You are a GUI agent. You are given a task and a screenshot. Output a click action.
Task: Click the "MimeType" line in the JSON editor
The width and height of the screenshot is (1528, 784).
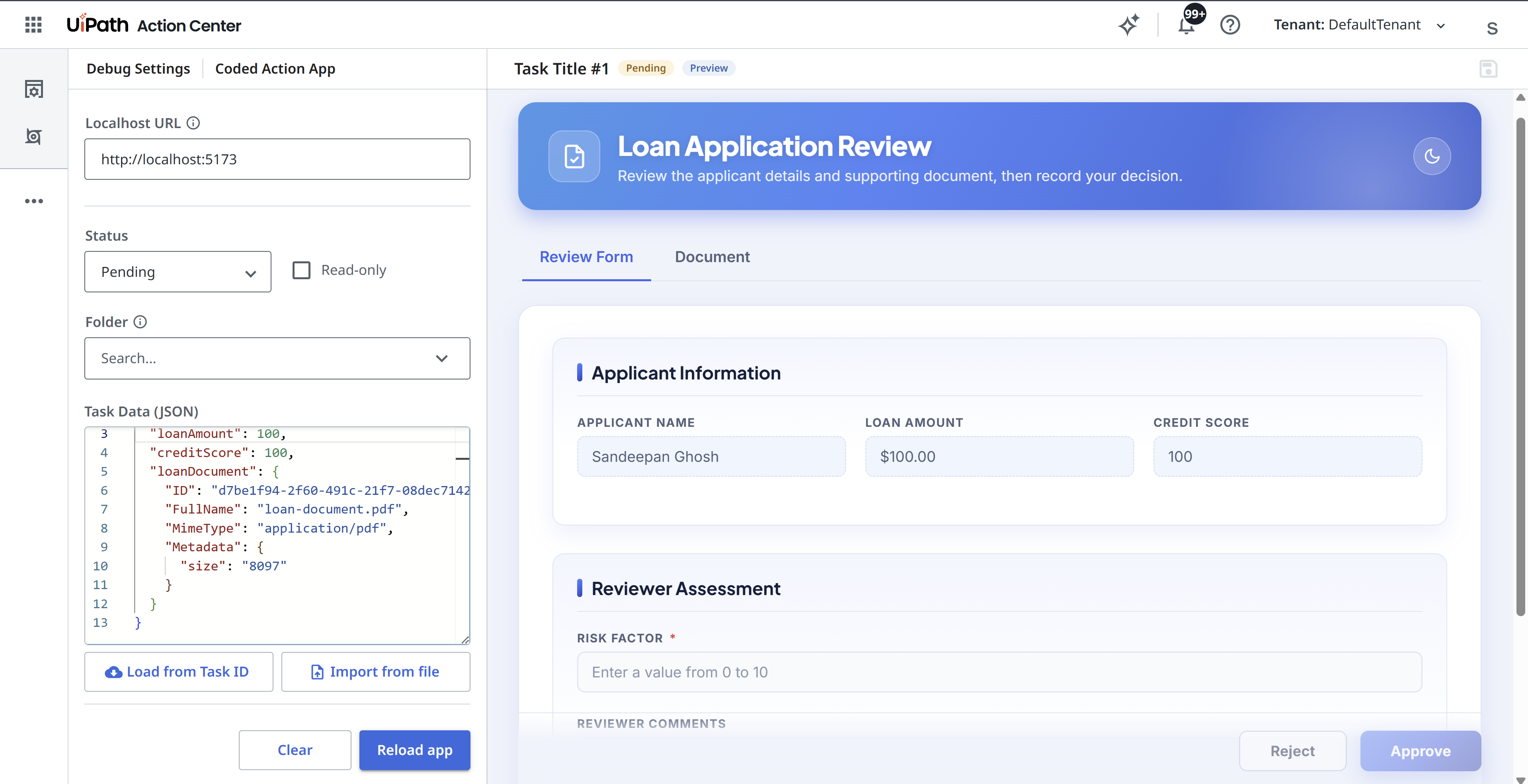point(279,528)
